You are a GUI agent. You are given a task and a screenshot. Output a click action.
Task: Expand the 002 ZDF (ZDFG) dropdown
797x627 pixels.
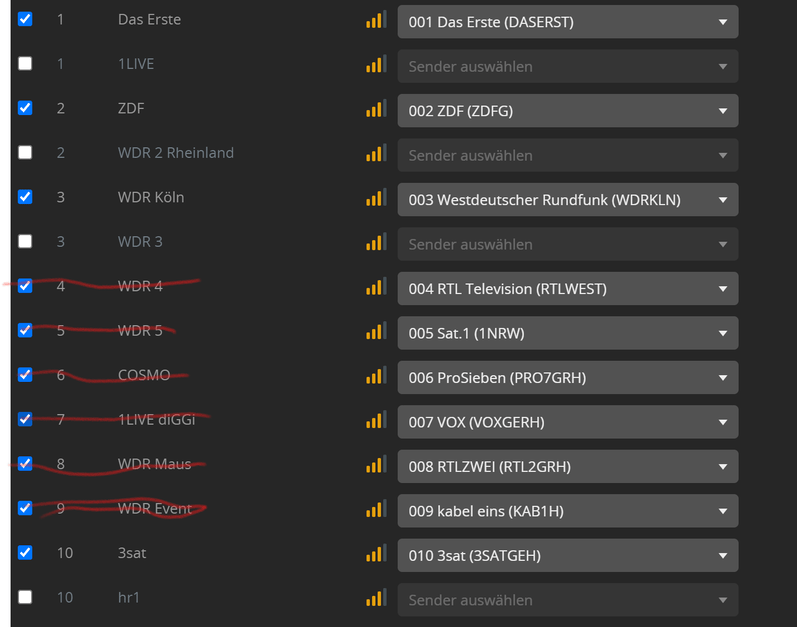click(x=568, y=111)
